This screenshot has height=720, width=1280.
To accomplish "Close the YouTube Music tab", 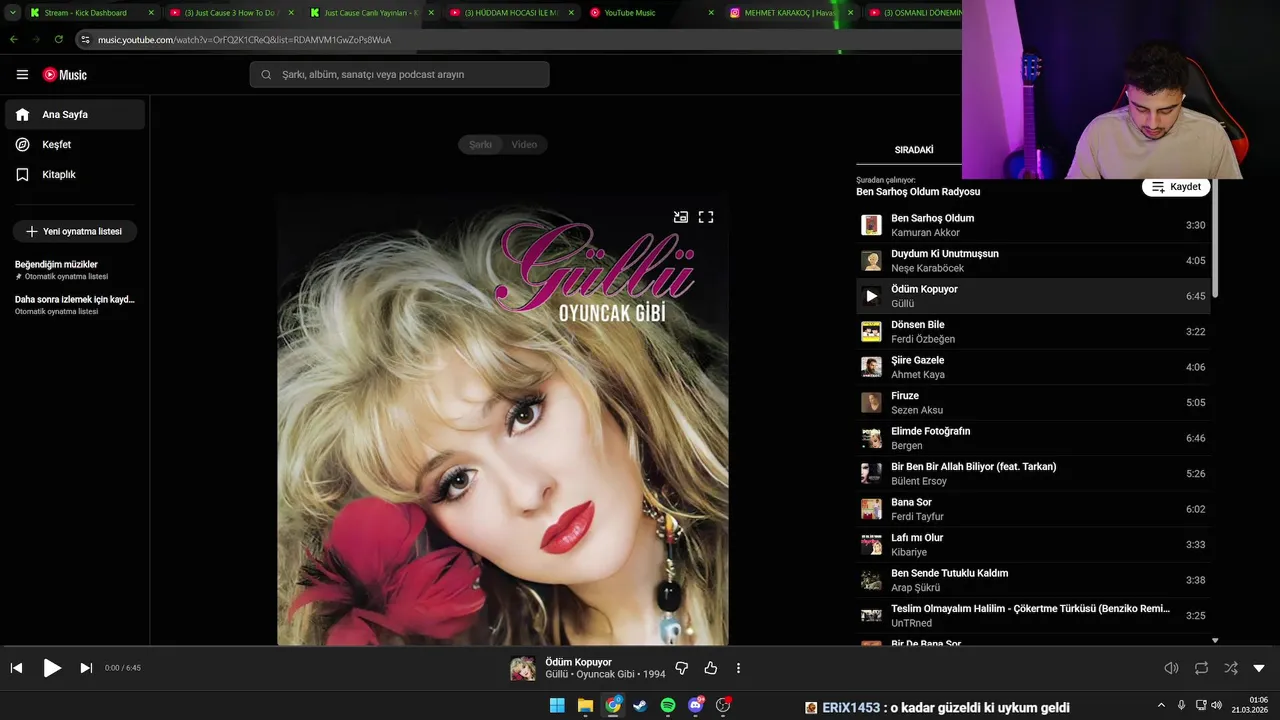I will coord(711,13).
